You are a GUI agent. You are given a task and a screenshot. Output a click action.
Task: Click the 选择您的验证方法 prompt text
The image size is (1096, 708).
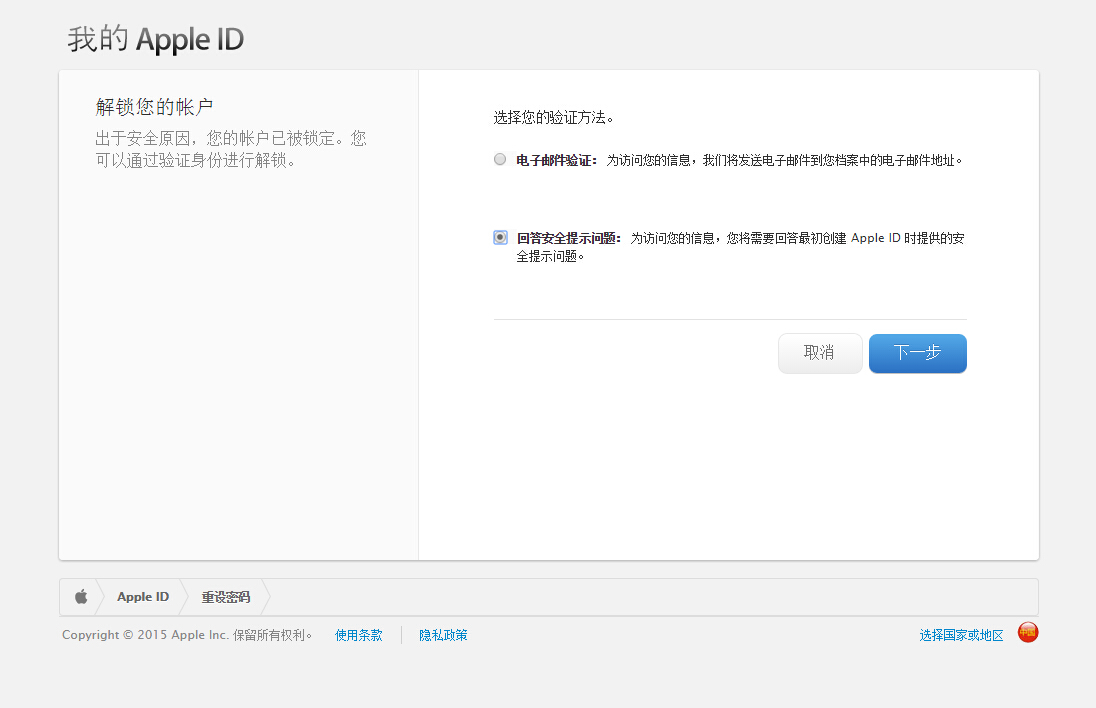tap(554, 117)
